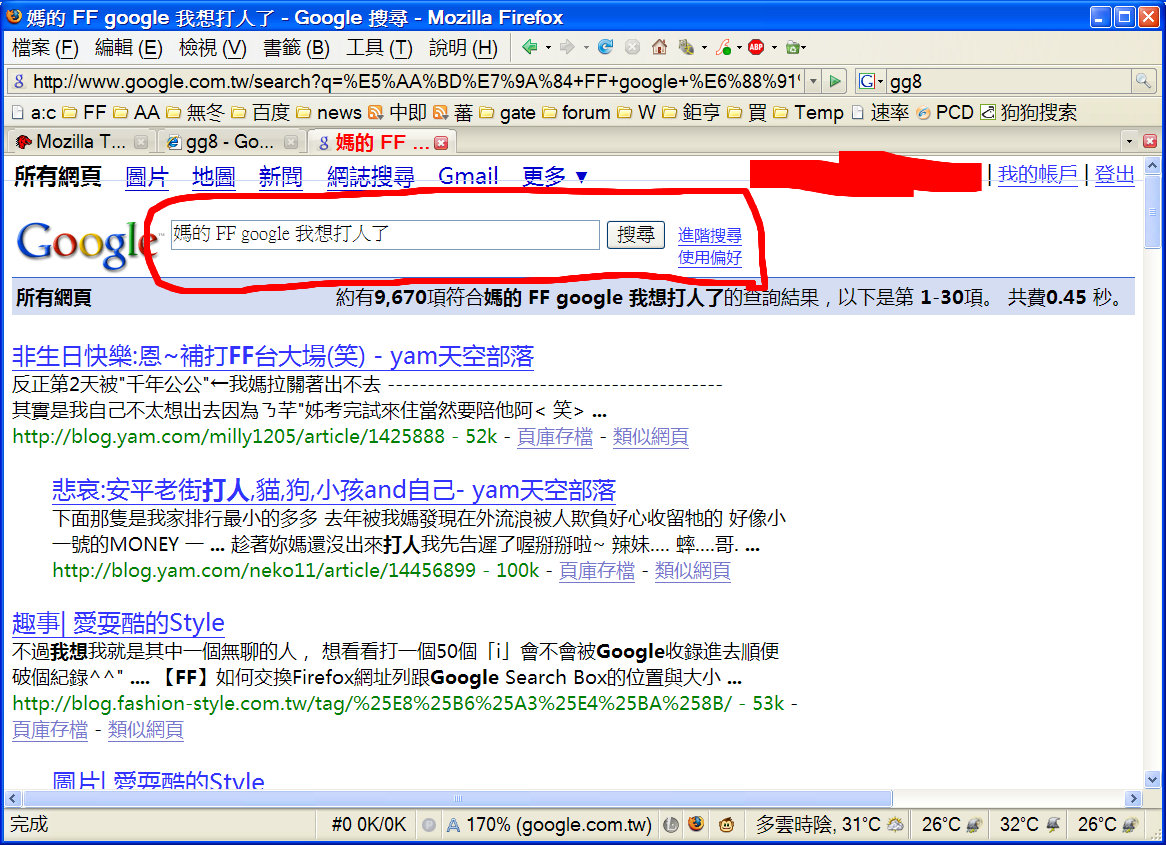Click the Firefox icon in status bar
Viewport: 1166px width, 845px height.
(x=696, y=823)
